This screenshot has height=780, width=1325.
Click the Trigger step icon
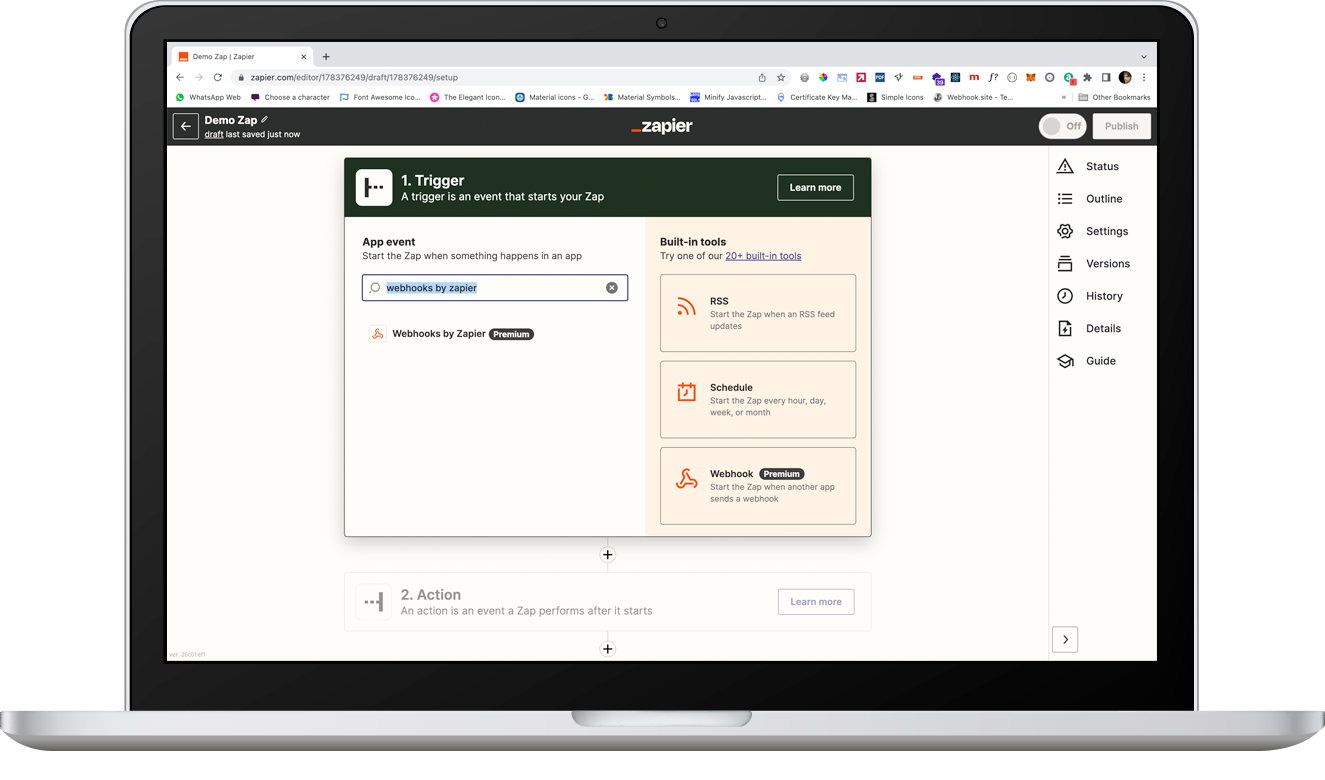point(374,187)
